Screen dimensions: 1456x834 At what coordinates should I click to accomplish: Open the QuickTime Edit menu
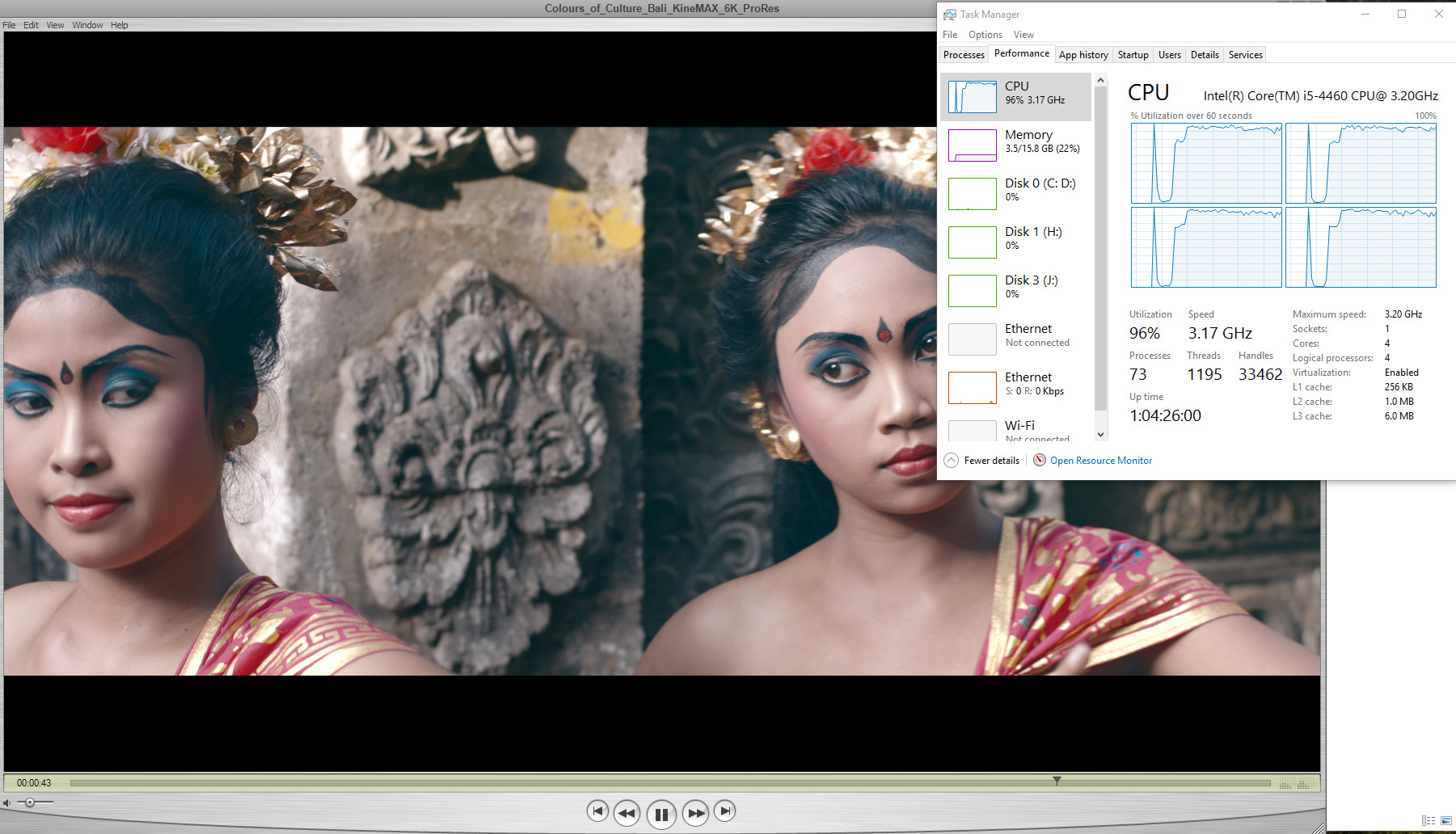tap(31, 25)
